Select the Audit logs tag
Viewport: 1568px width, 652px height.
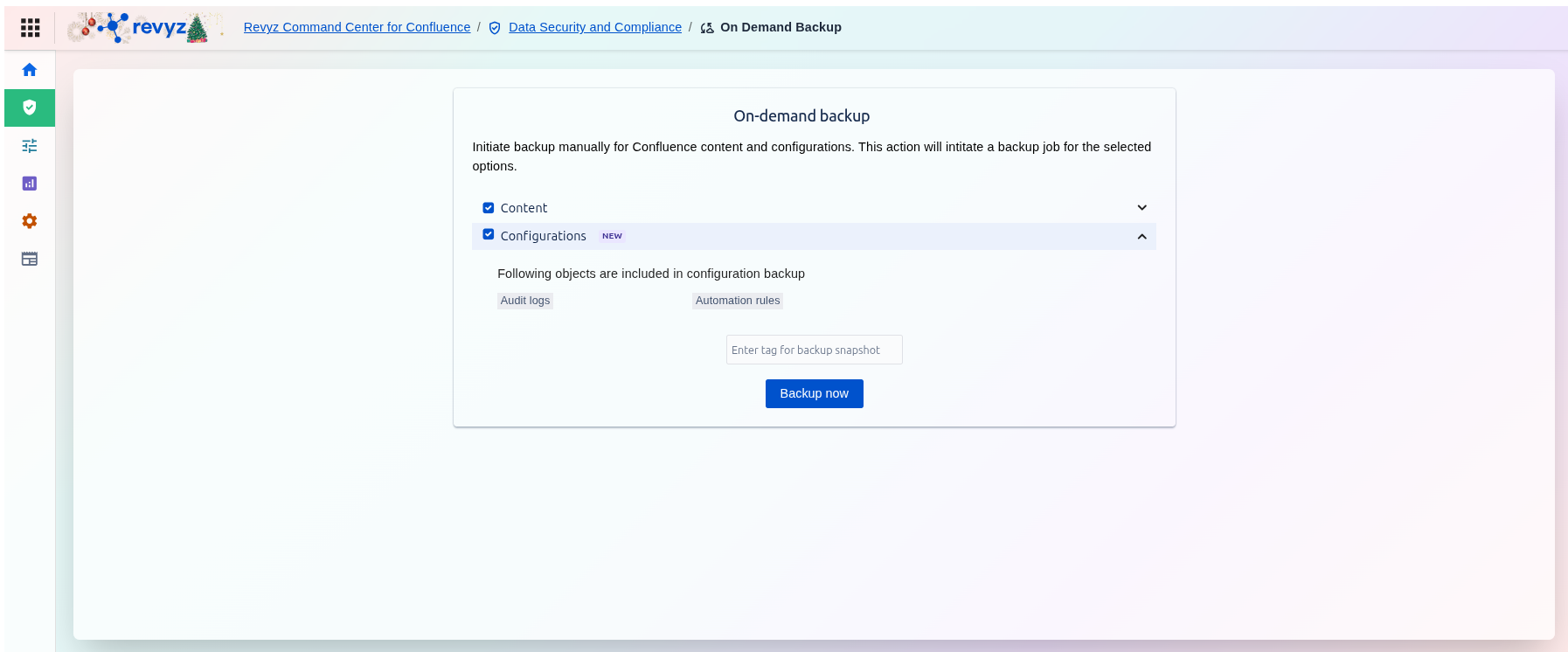pos(524,301)
